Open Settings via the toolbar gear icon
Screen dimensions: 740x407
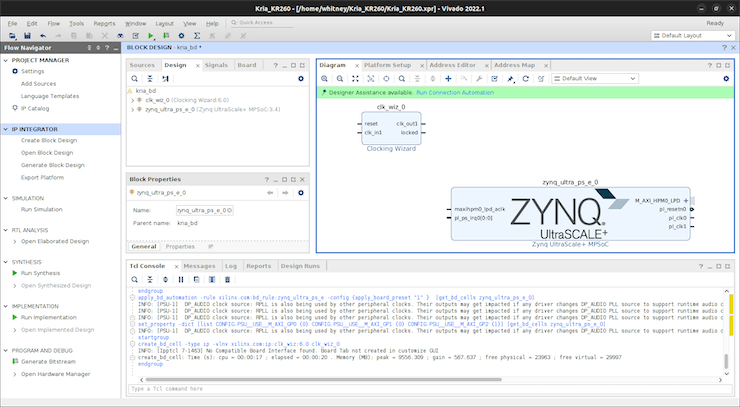pyautogui.click(x=181, y=36)
